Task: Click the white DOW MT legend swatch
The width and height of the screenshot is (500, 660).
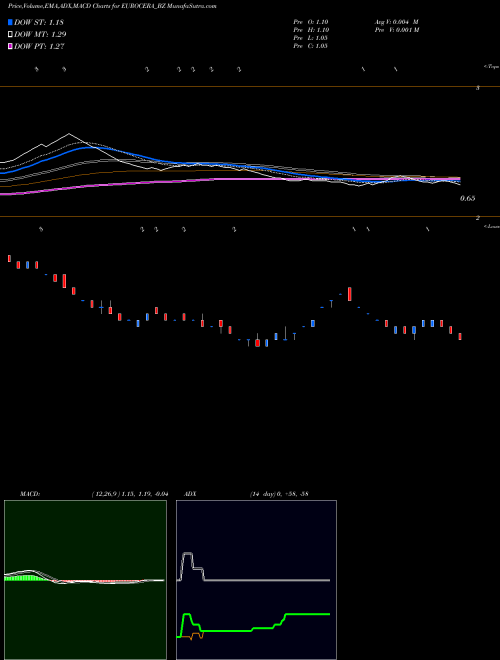Action: point(11,35)
